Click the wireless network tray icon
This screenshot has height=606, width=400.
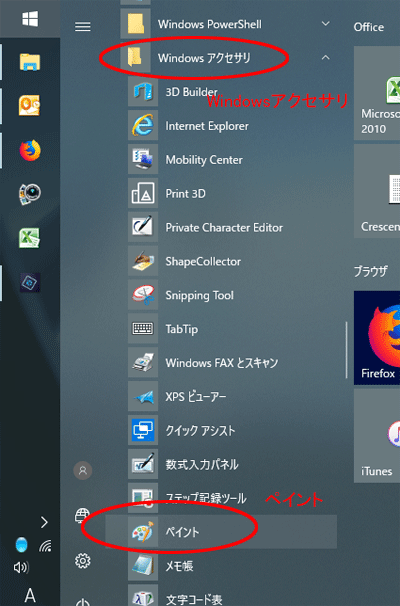(x=45, y=545)
